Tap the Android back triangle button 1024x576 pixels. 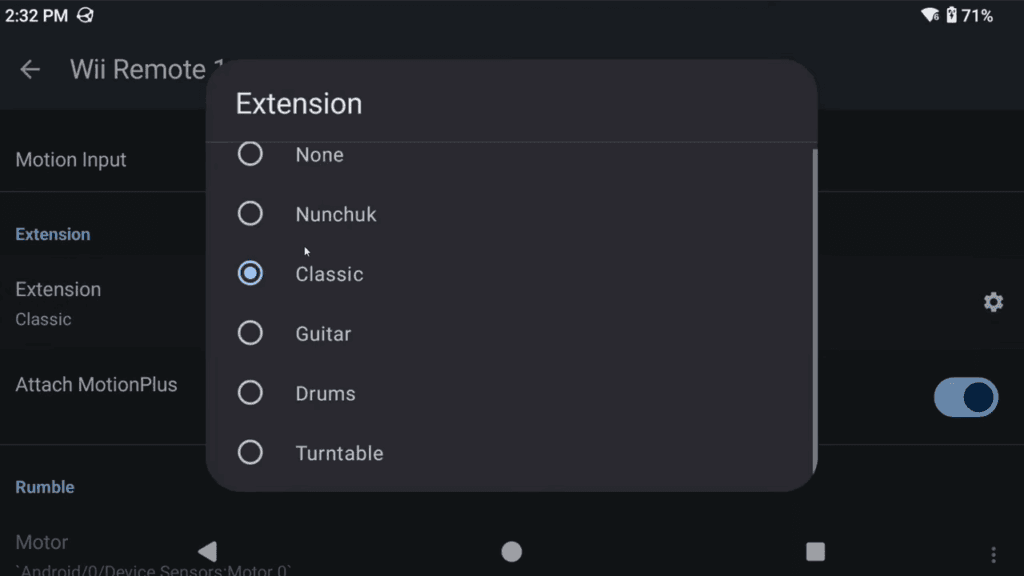[208, 551]
